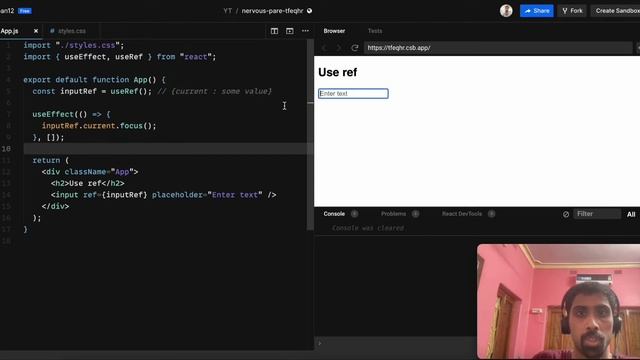Click the sandbox privacy globe icon
This screenshot has height=360, width=640.
click(x=309, y=11)
